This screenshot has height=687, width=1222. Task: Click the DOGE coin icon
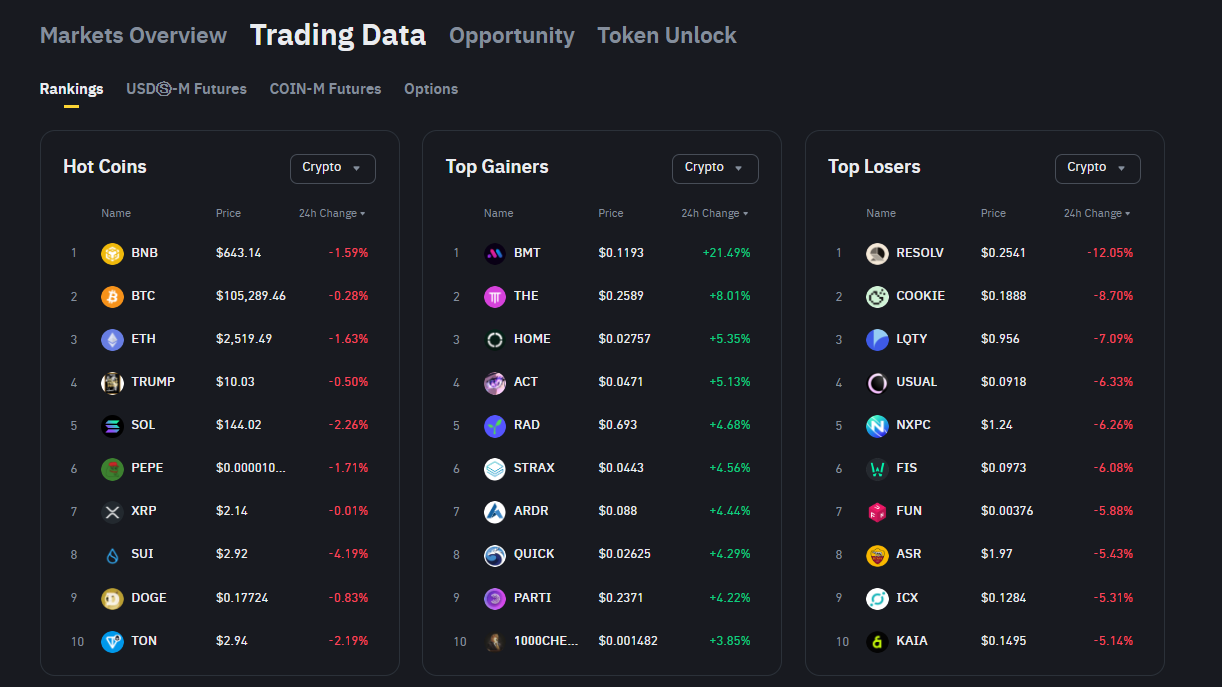point(112,599)
